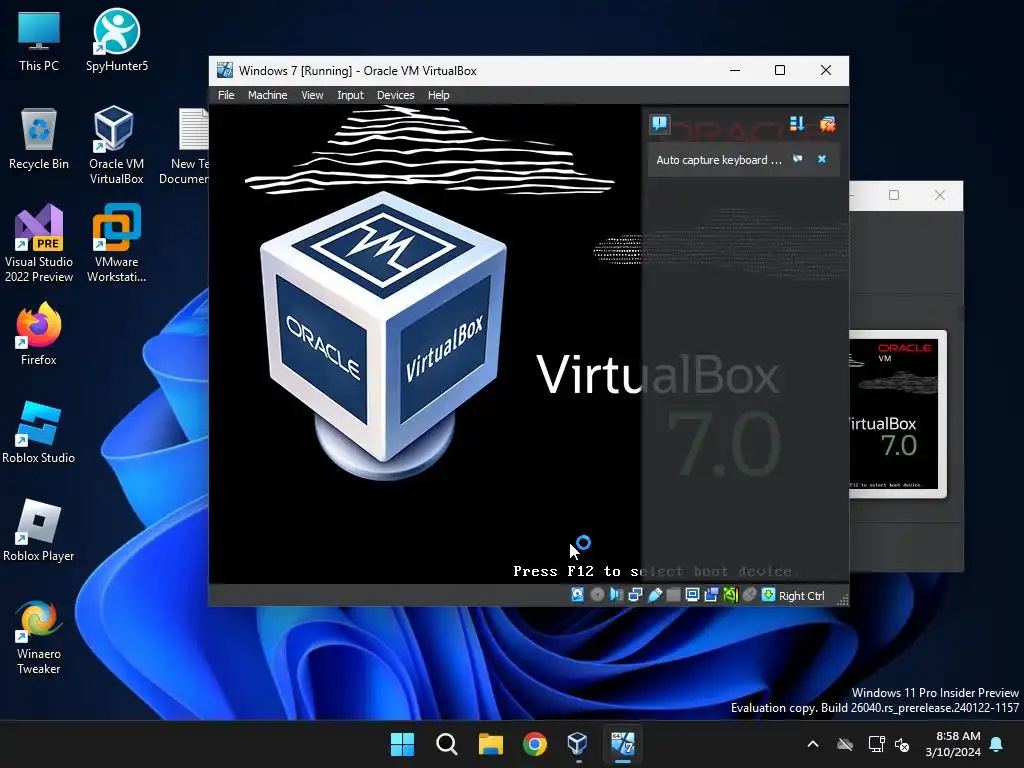
Task: Open taskbar Search
Action: pyautogui.click(x=447, y=744)
